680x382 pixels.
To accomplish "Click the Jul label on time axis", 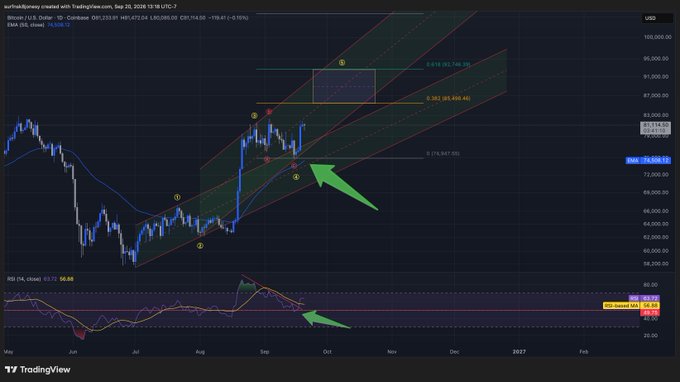I will 136,352.
